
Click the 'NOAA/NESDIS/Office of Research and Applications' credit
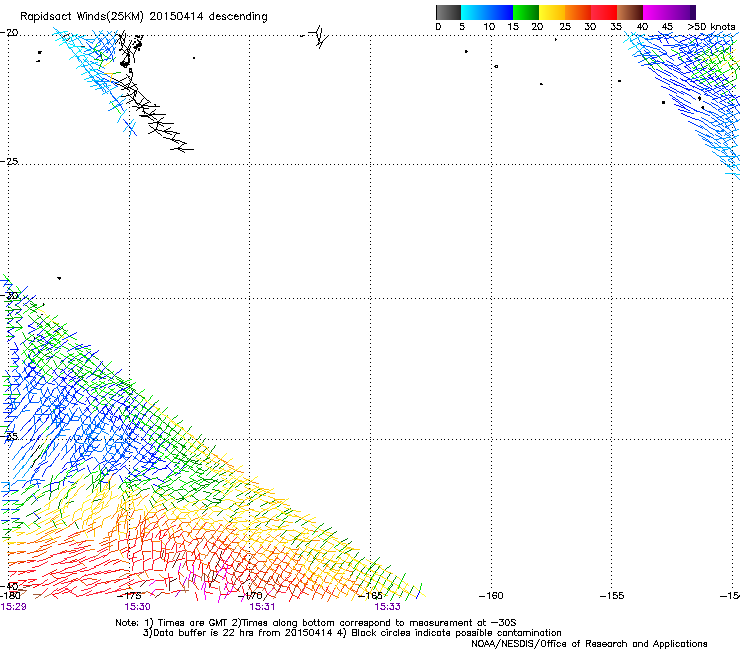tap(589, 644)
